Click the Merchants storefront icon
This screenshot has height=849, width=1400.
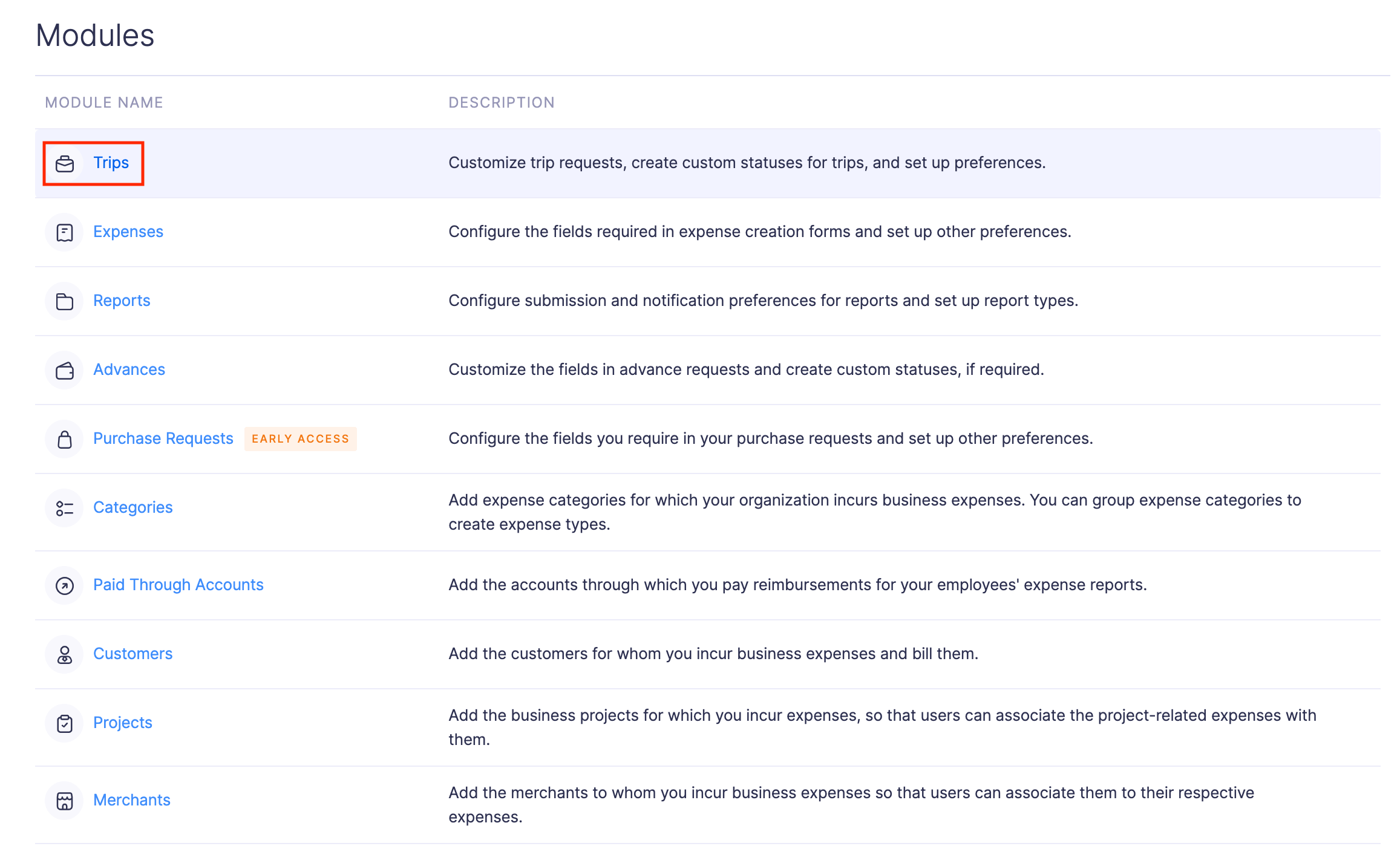coord(65,801)
